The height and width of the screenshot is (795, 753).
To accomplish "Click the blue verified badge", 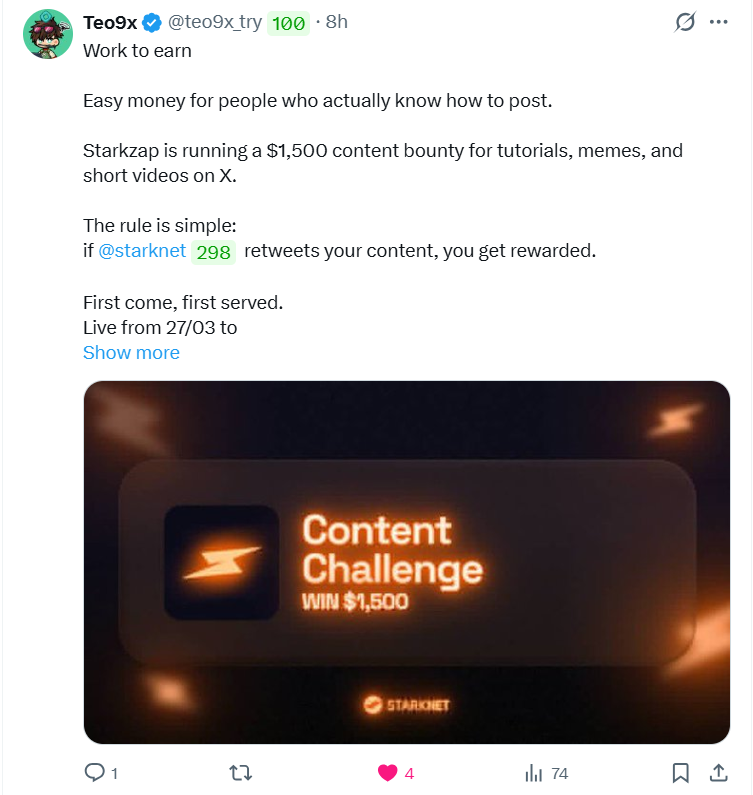I will [151, 23].
